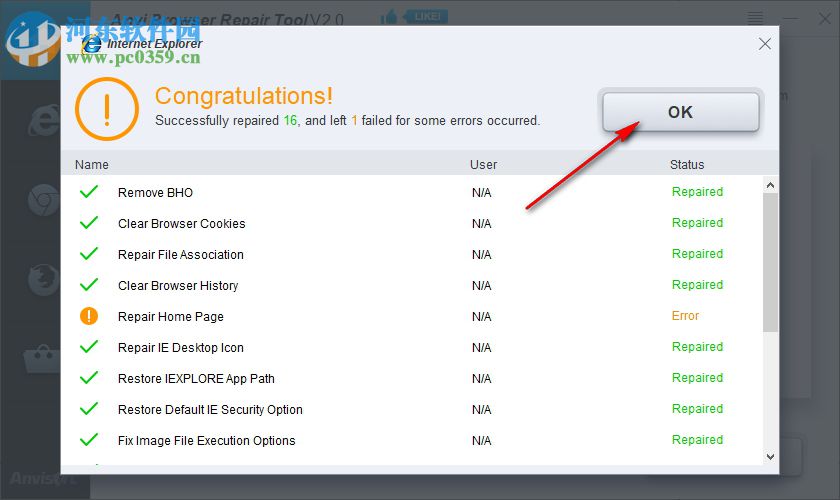This screenshot has width=840, height=500.
Task: Open Firefox tab in main window sidebar
Action: click(x=44, y=279)
